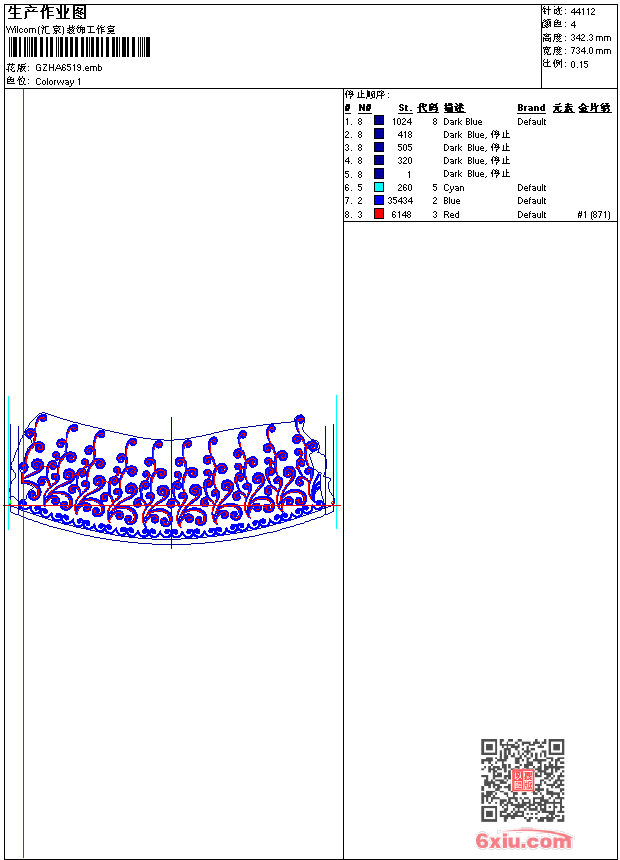This screenshot has width=620, height=860.
Task: Select the swatch beside stitch count 418
Action: click(x=379, y=134)
